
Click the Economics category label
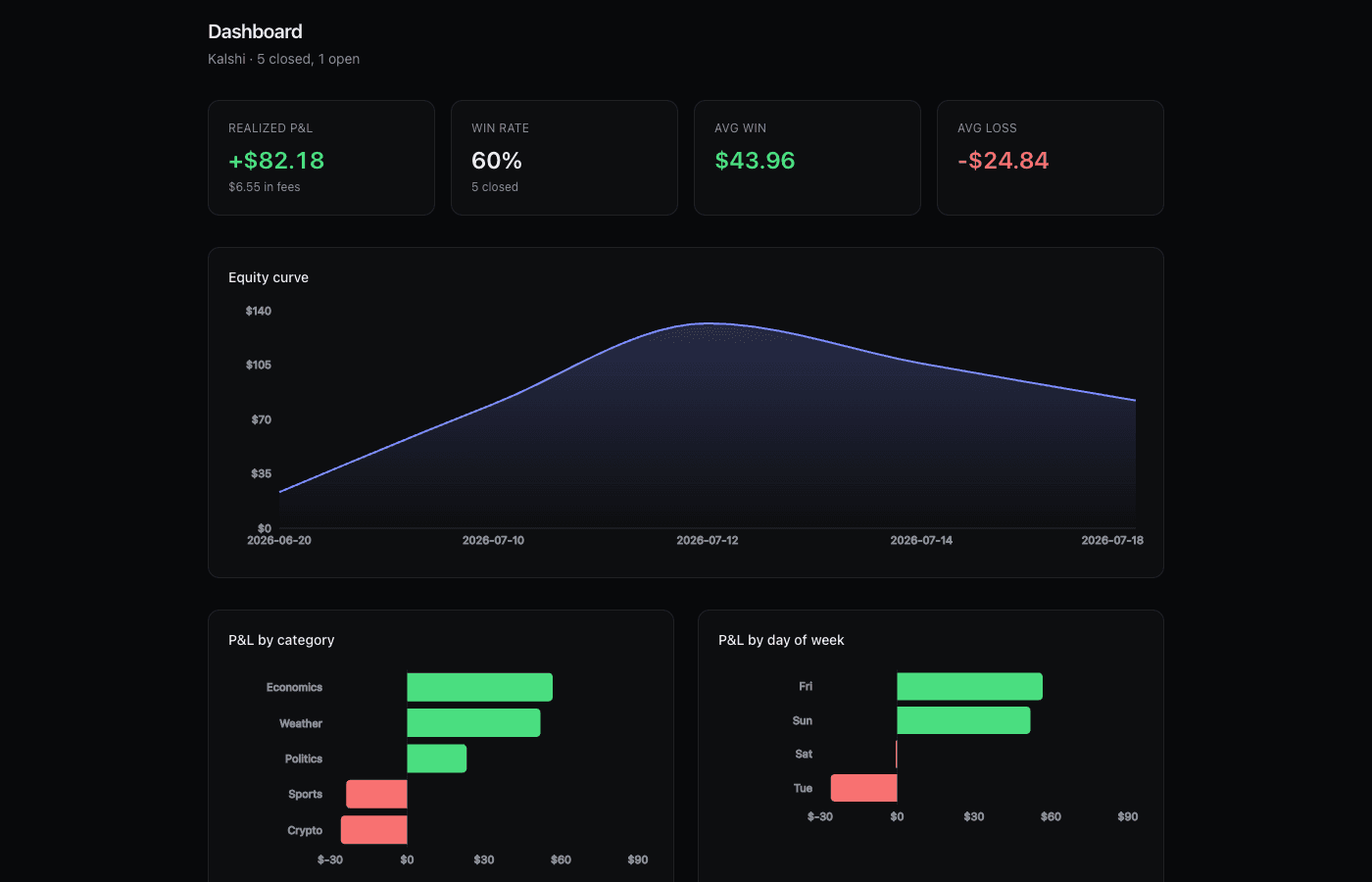[x=294, y=687]
